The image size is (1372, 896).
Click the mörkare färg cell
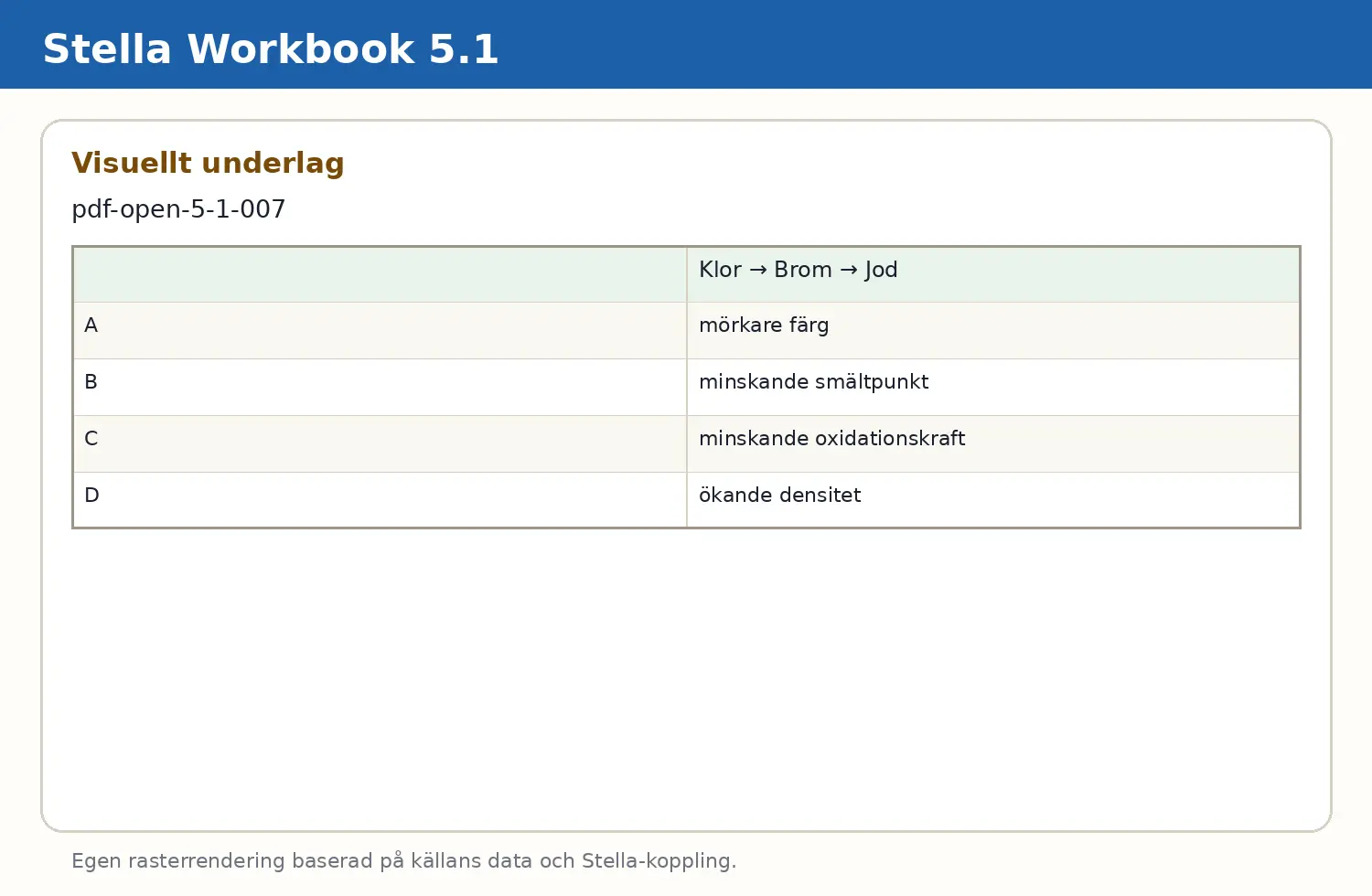click(993, 331)
